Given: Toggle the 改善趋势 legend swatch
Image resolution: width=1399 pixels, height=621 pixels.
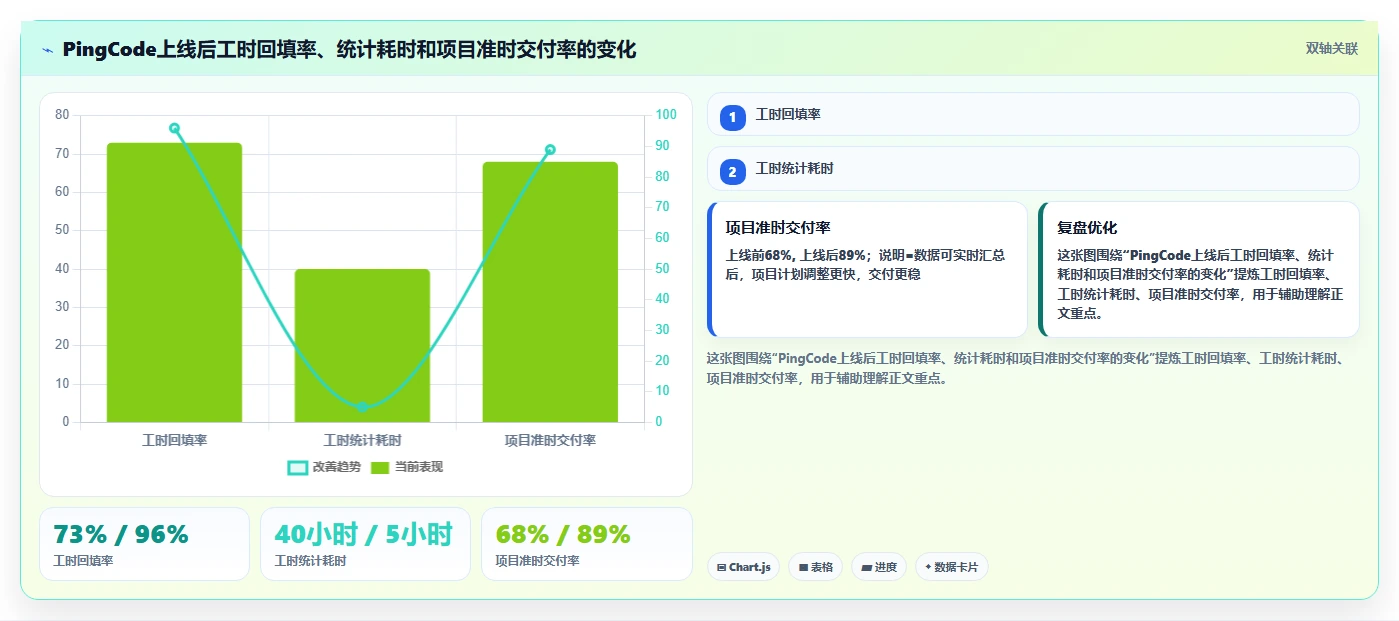Looking at the screenshot, I should click(297, 467).
